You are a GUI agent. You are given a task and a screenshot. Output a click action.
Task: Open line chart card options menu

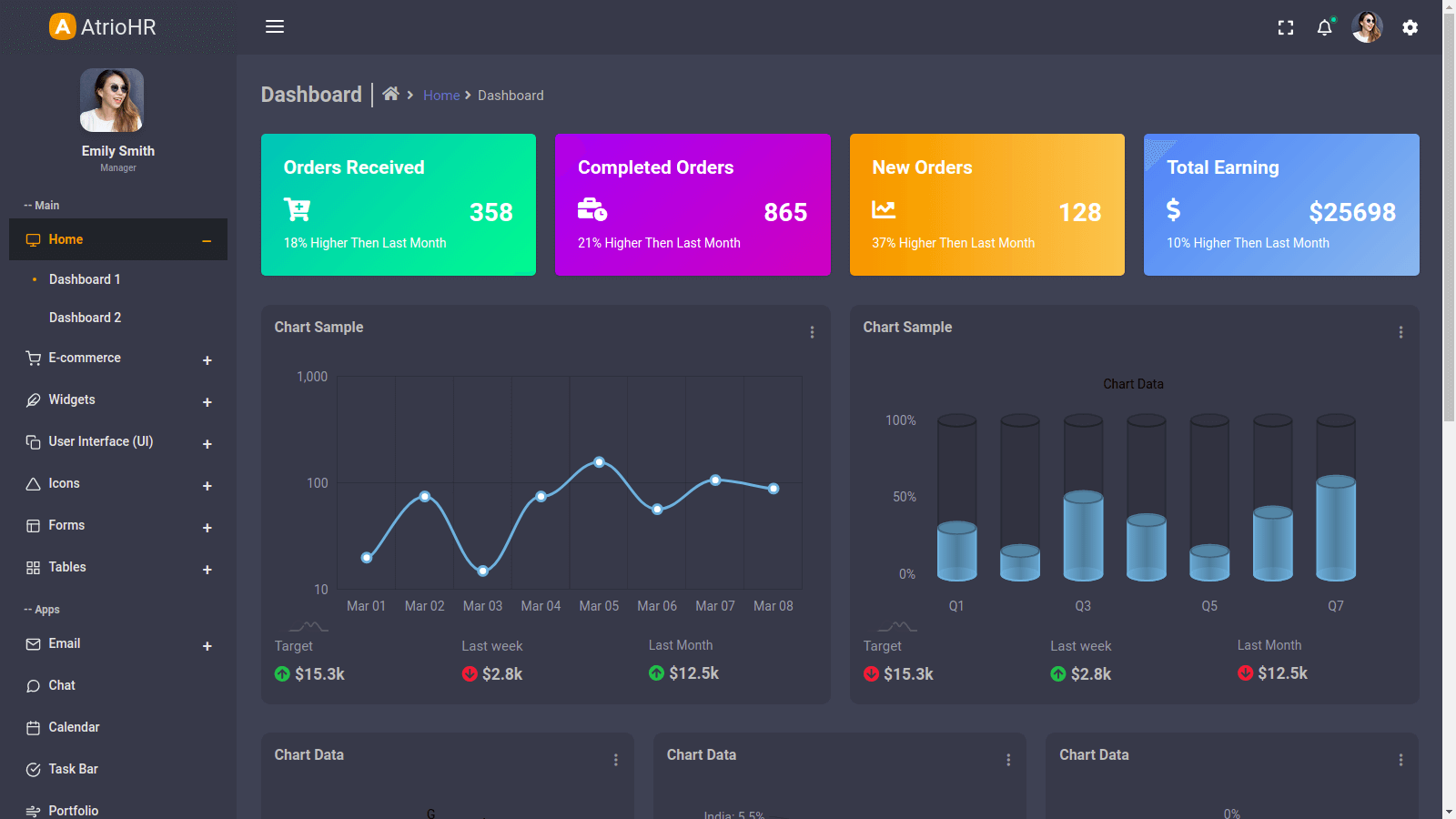812,332
